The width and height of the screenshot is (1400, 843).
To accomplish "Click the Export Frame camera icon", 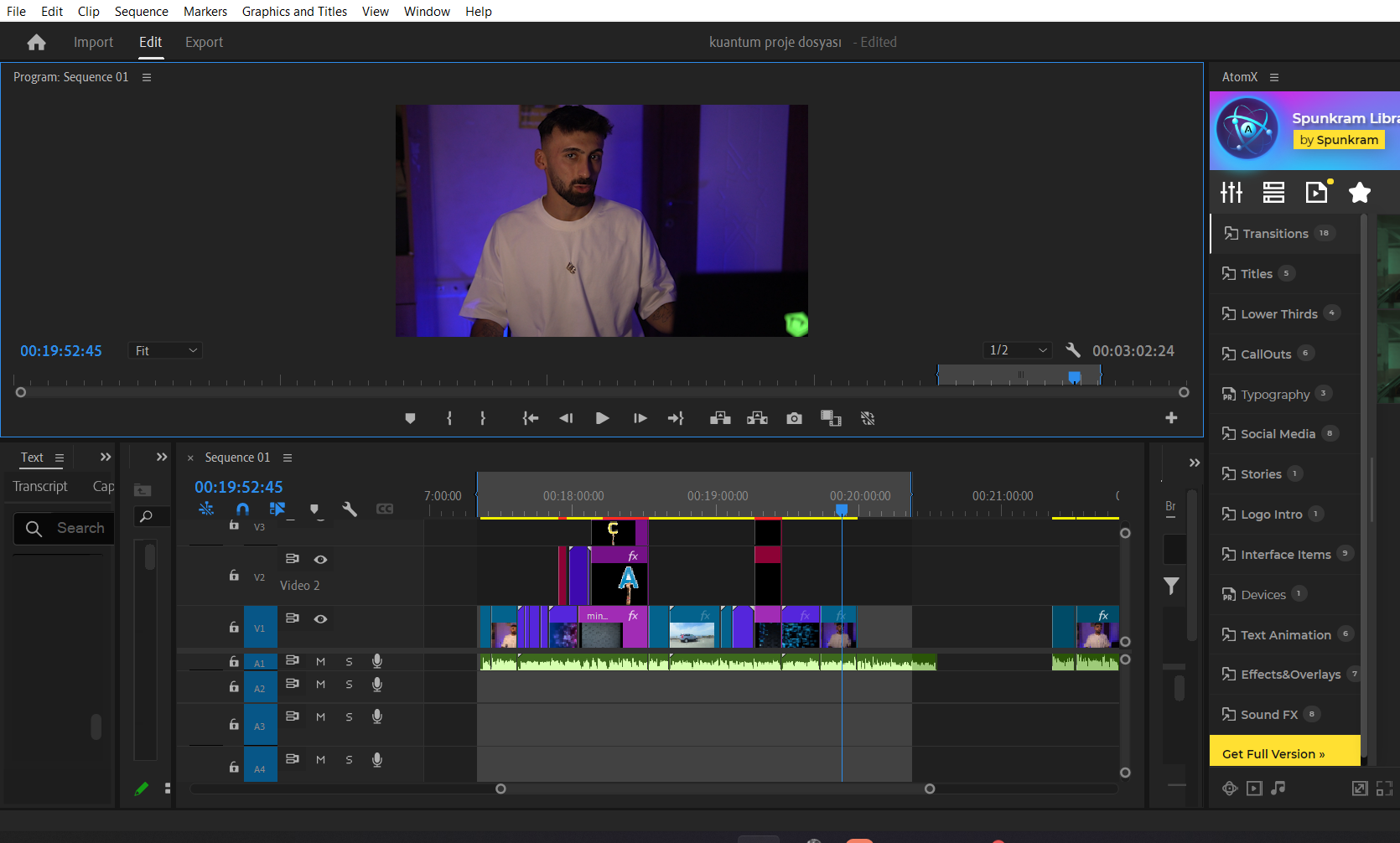I will [x=794, y=418].
